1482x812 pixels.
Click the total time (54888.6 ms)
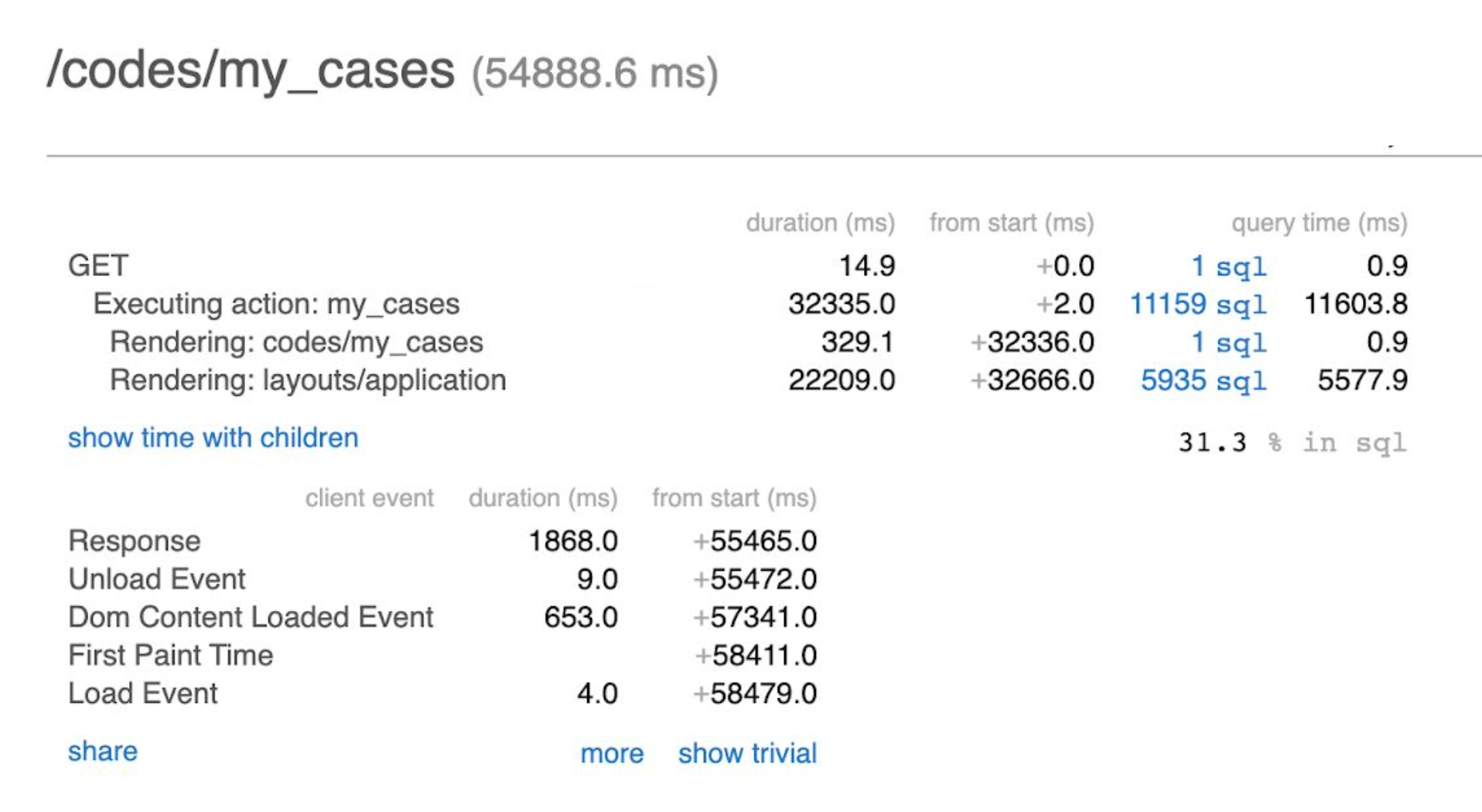595,74
